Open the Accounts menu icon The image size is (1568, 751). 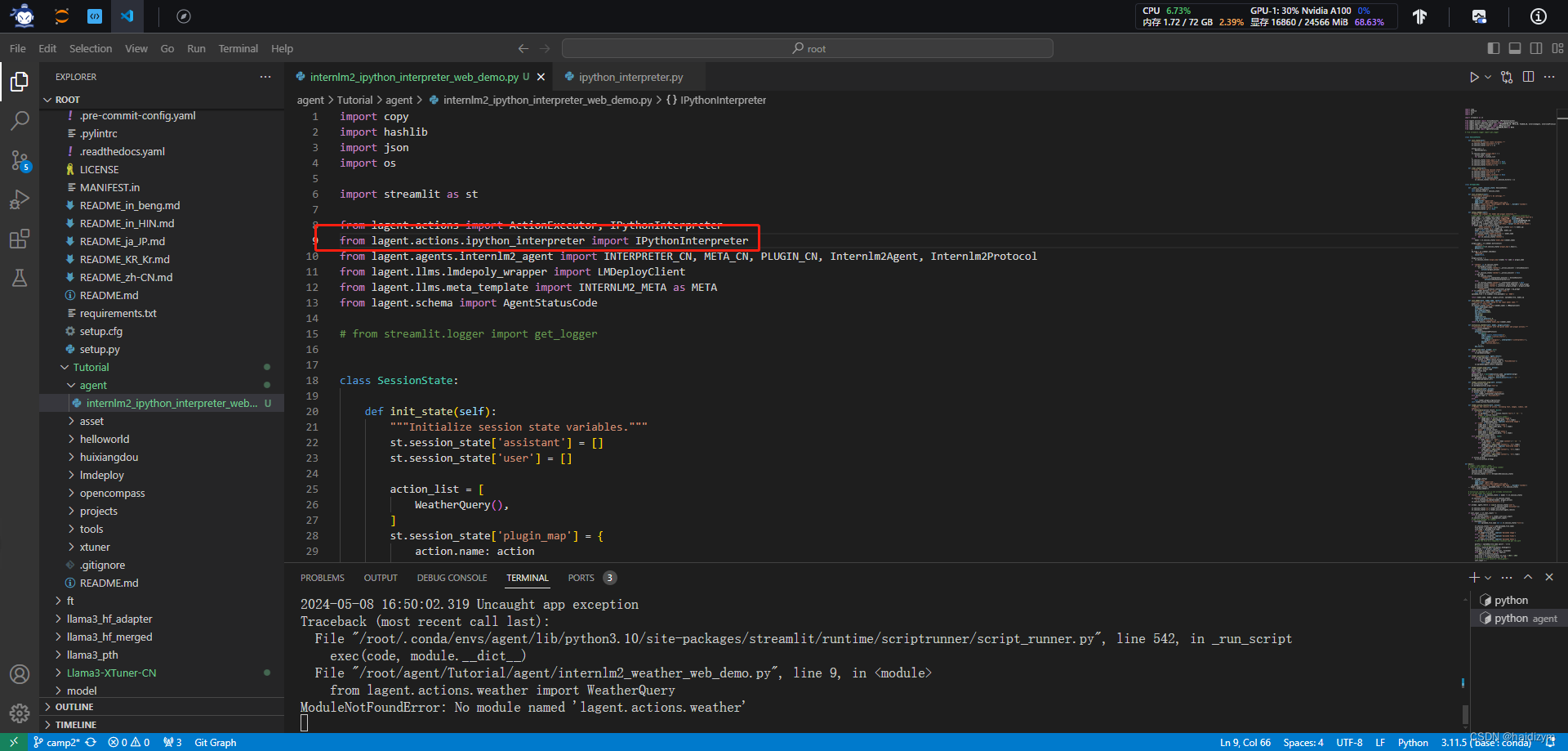[x=20, y=674]
